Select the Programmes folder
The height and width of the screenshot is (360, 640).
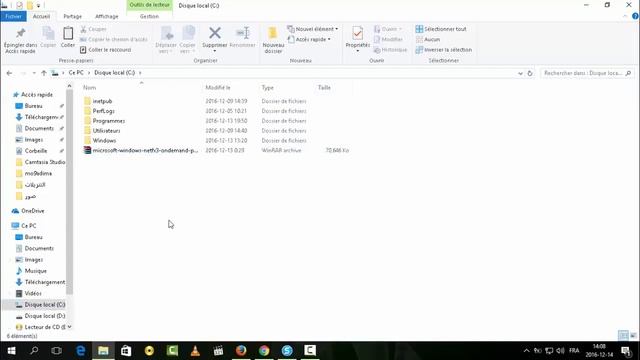(x=109, y=121)
